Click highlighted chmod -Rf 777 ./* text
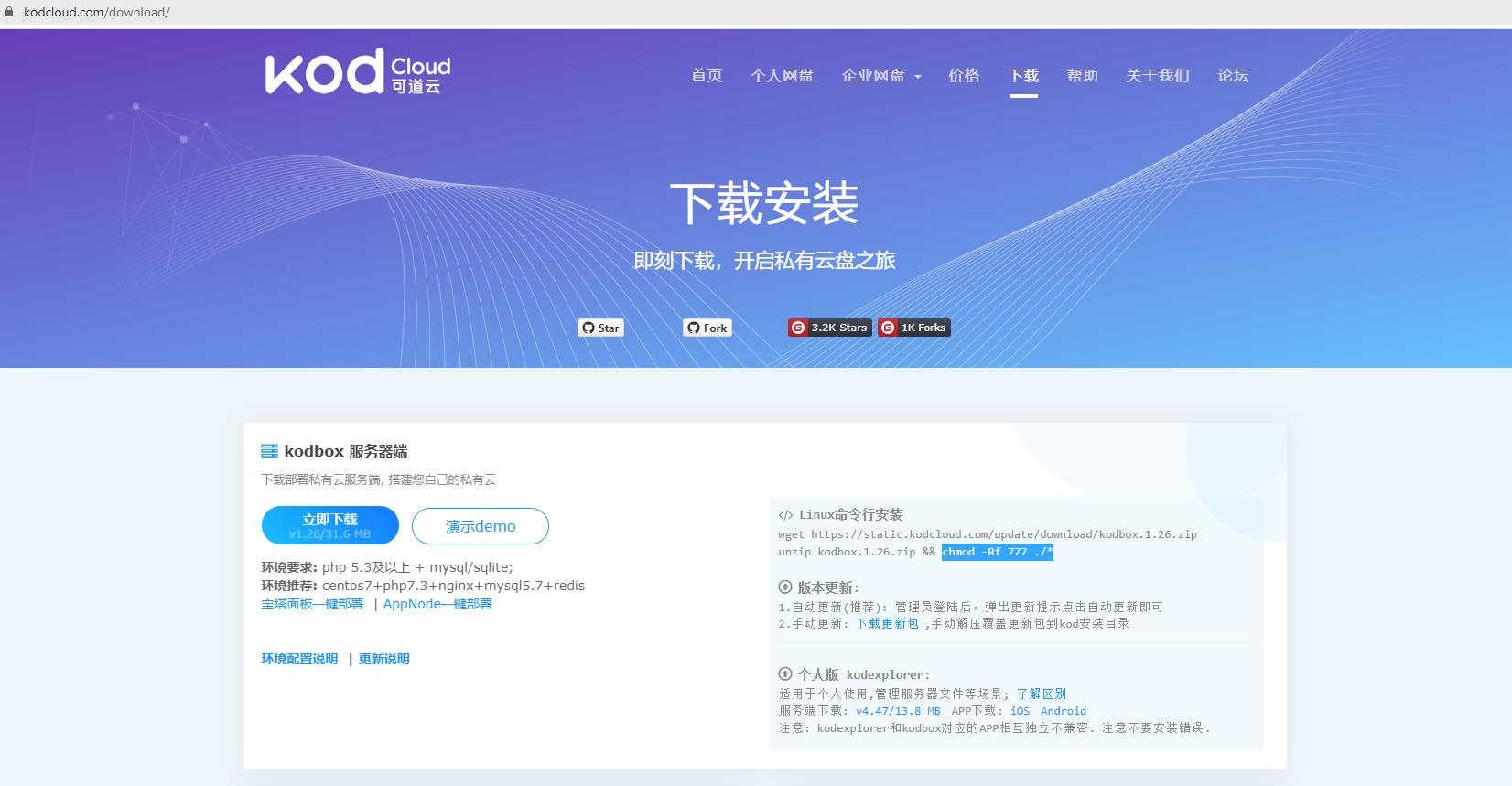 point(998,552)
